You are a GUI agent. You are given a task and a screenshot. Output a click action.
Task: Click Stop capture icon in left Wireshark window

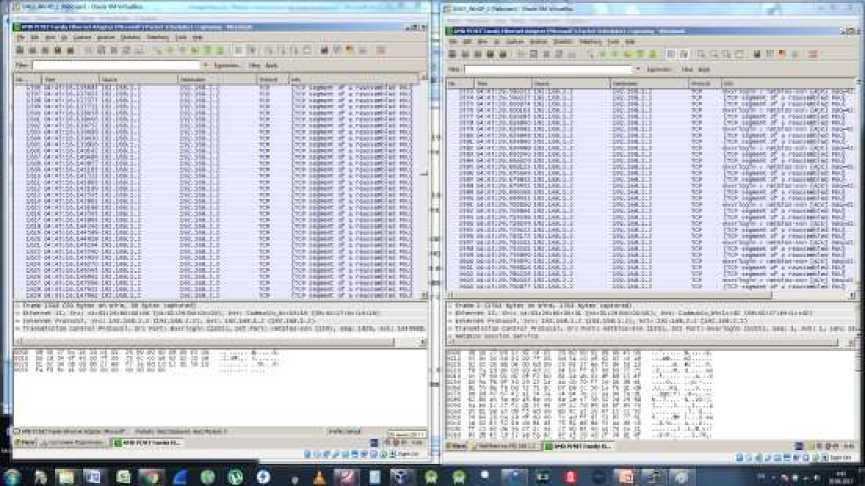[x=58, y=51]
